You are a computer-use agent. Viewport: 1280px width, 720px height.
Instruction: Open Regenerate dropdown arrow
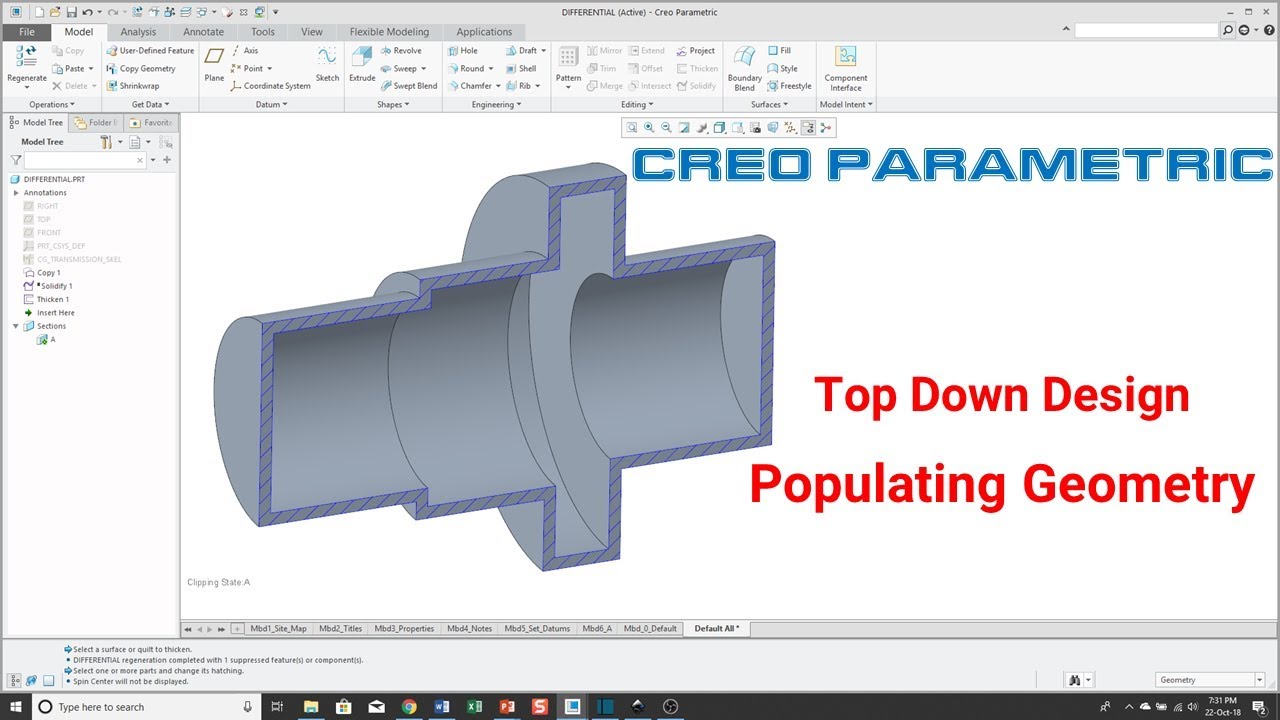pyautogui.click(x=27, y=88)
